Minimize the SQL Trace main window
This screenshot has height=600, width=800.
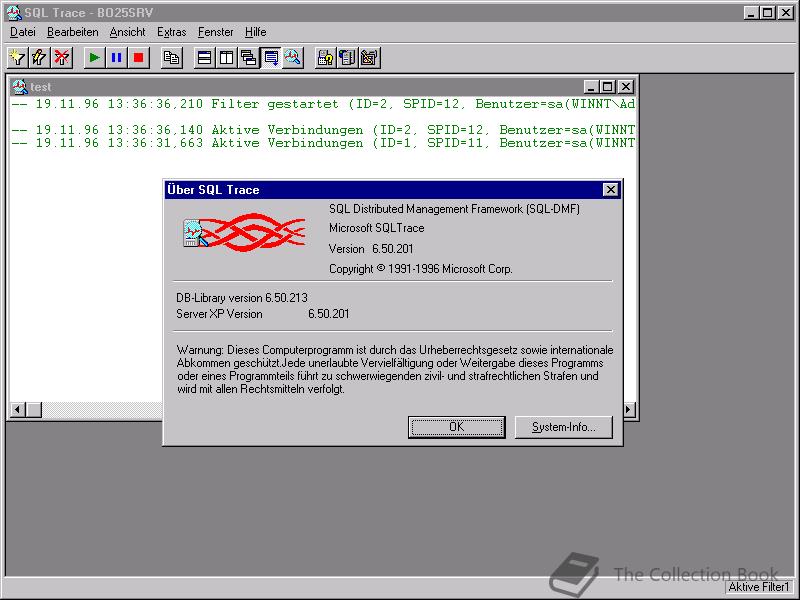pyautogui.click(x=751, y=13)
